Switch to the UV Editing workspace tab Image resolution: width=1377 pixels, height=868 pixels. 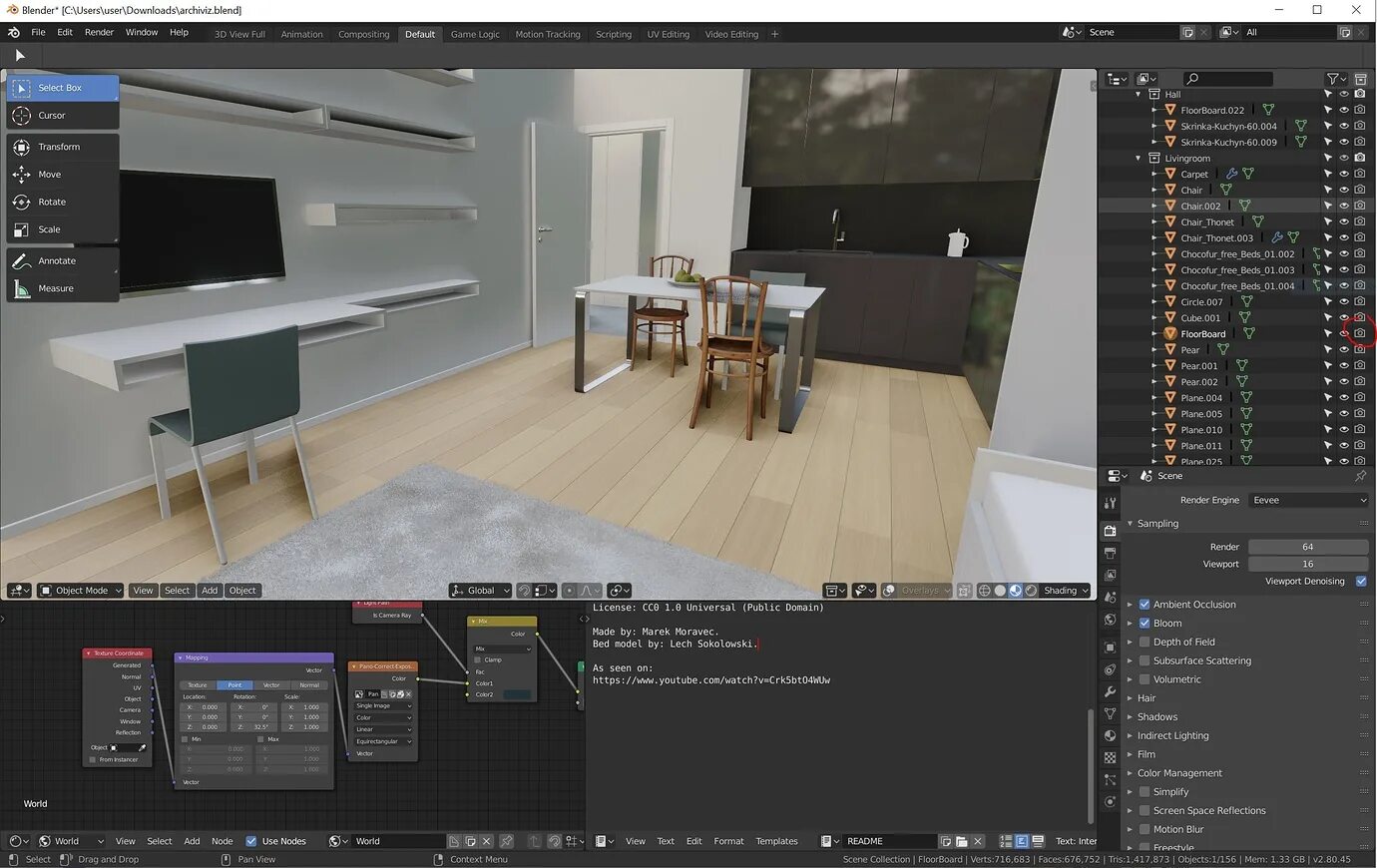[x=668, y=34]
